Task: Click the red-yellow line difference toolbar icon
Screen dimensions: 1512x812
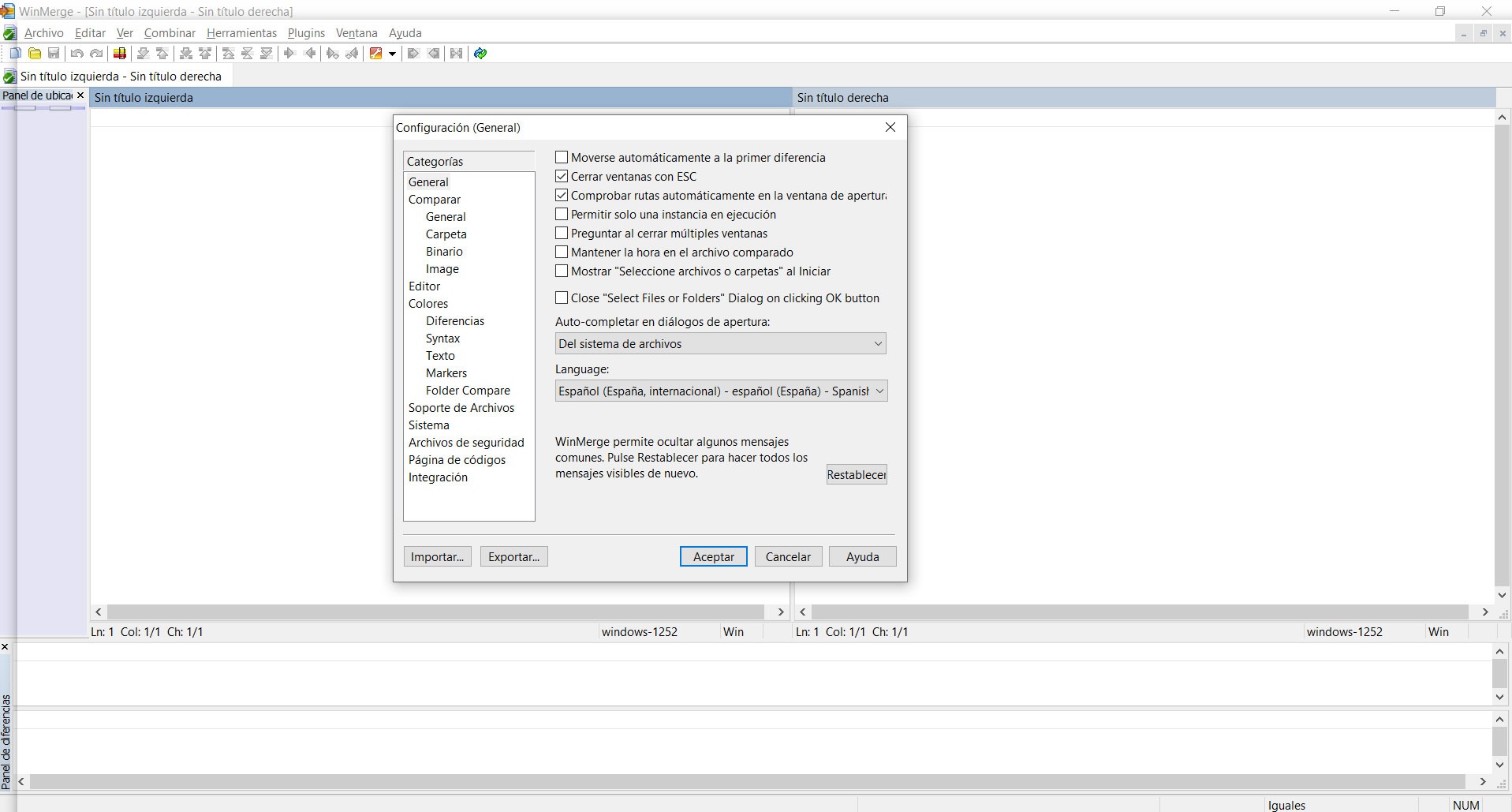Action: click(x=120, y=54)
